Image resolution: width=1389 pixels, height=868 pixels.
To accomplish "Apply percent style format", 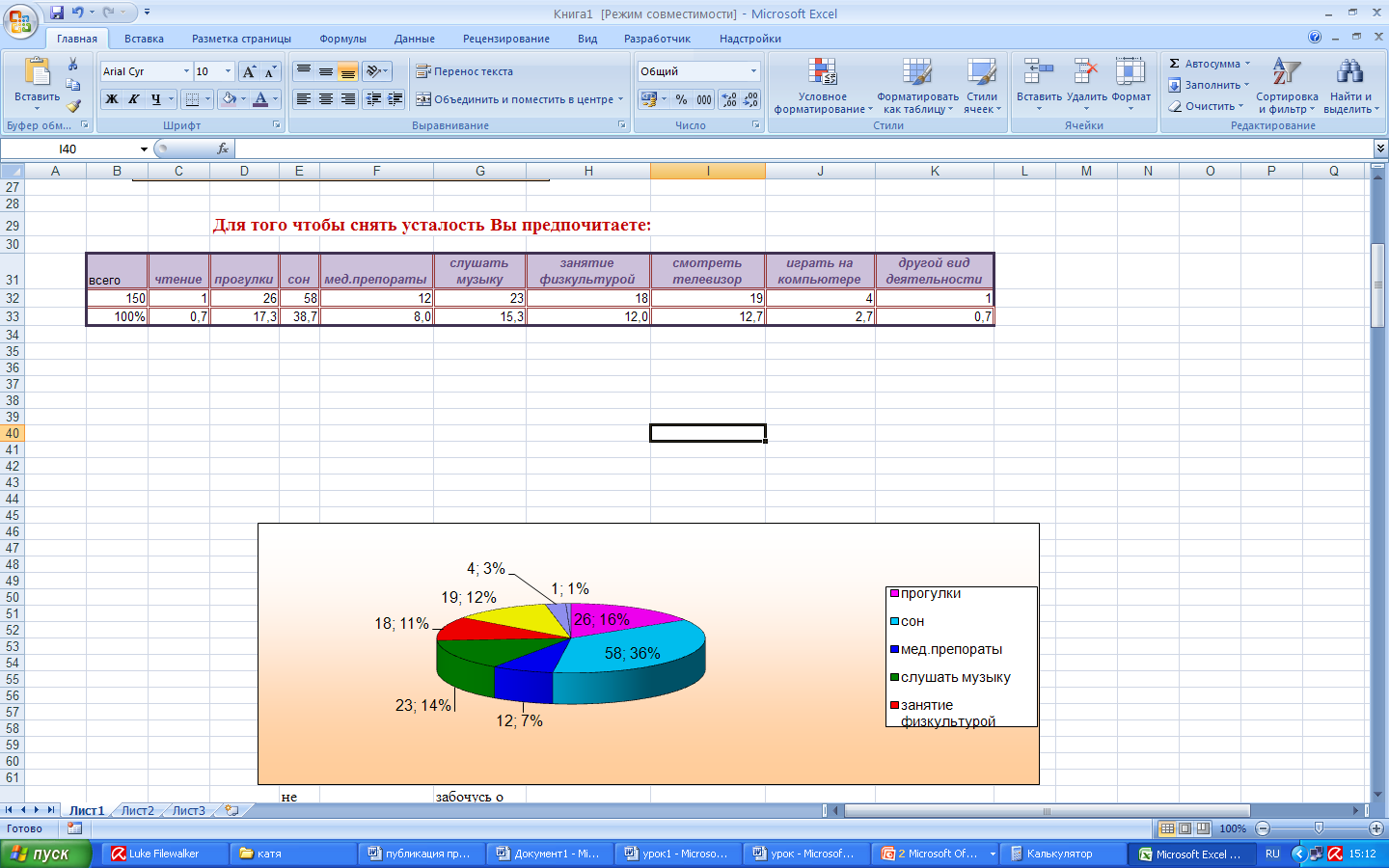I will point(682,99).
